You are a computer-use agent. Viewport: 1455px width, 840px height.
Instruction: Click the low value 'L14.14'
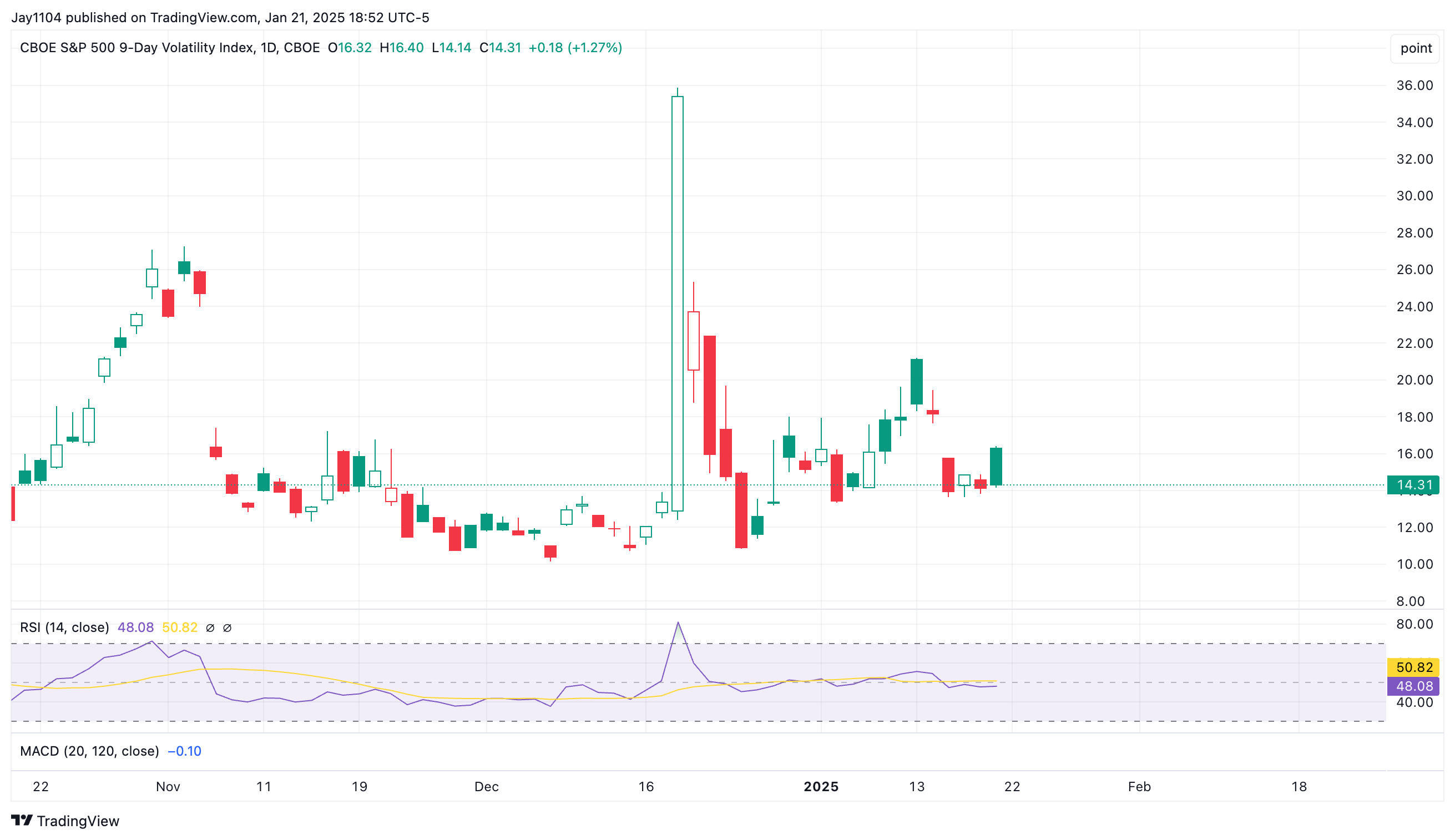point(452,47)
